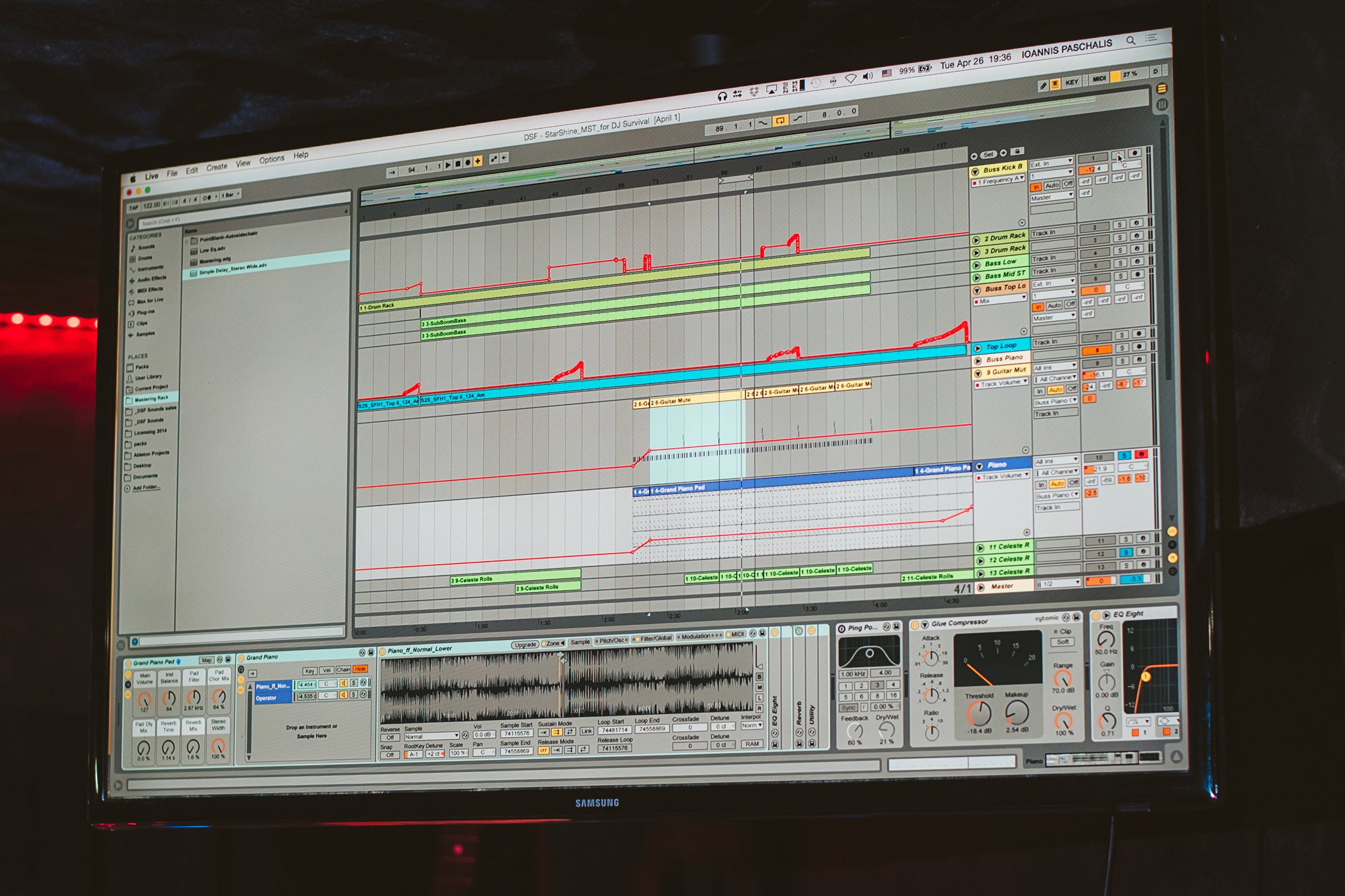
Task: Unsolo the Piano track
Action: (1124, 456)
